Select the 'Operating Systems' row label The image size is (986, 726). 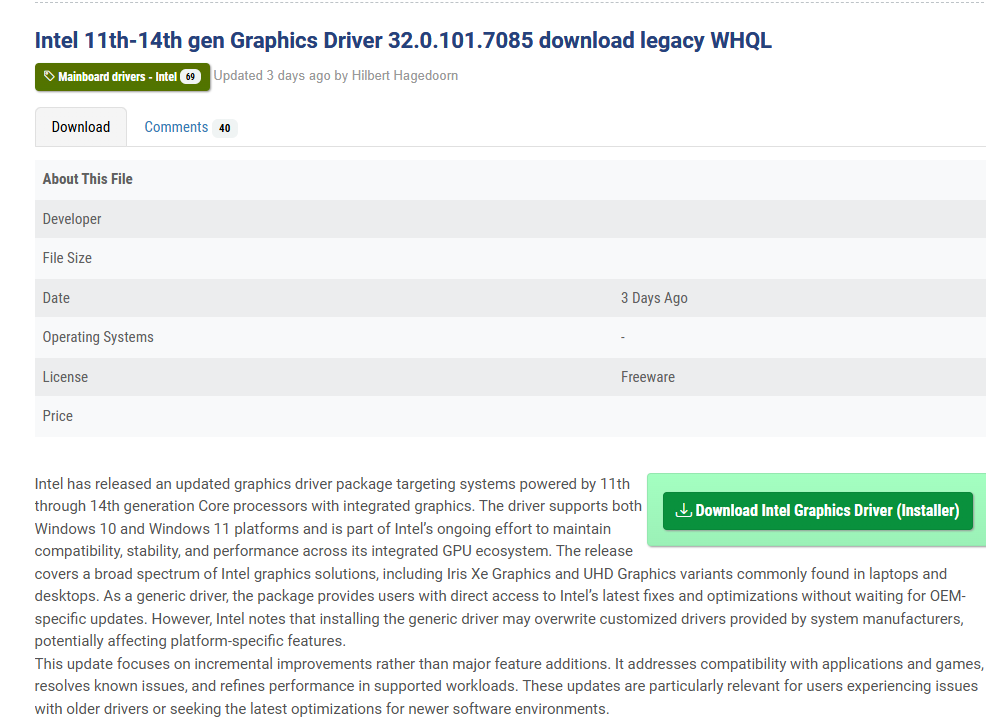[x=98, y=337]
